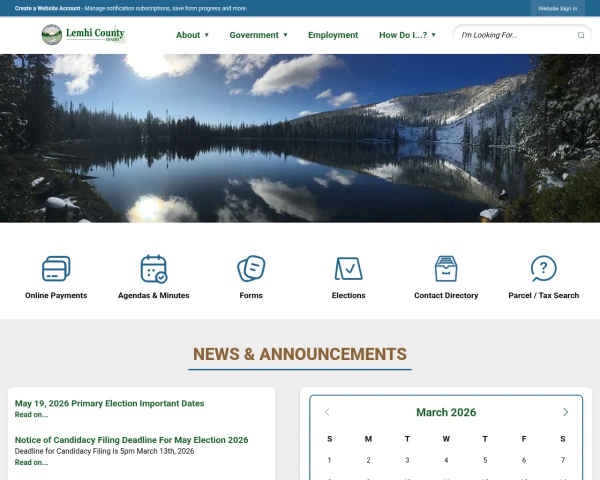This screenshot has width=600, height=480.
Task: Click the Lemhi County logo
Action: (x=83, y=34)
